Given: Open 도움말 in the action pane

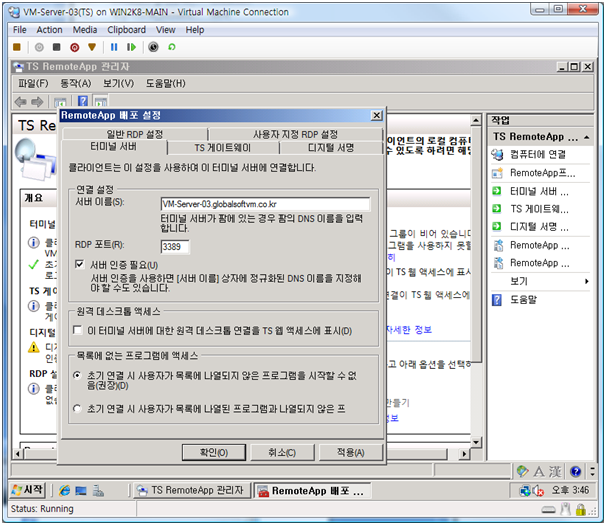Looking at the screenshot, I should pyautogui.click(x=523, y=300).
